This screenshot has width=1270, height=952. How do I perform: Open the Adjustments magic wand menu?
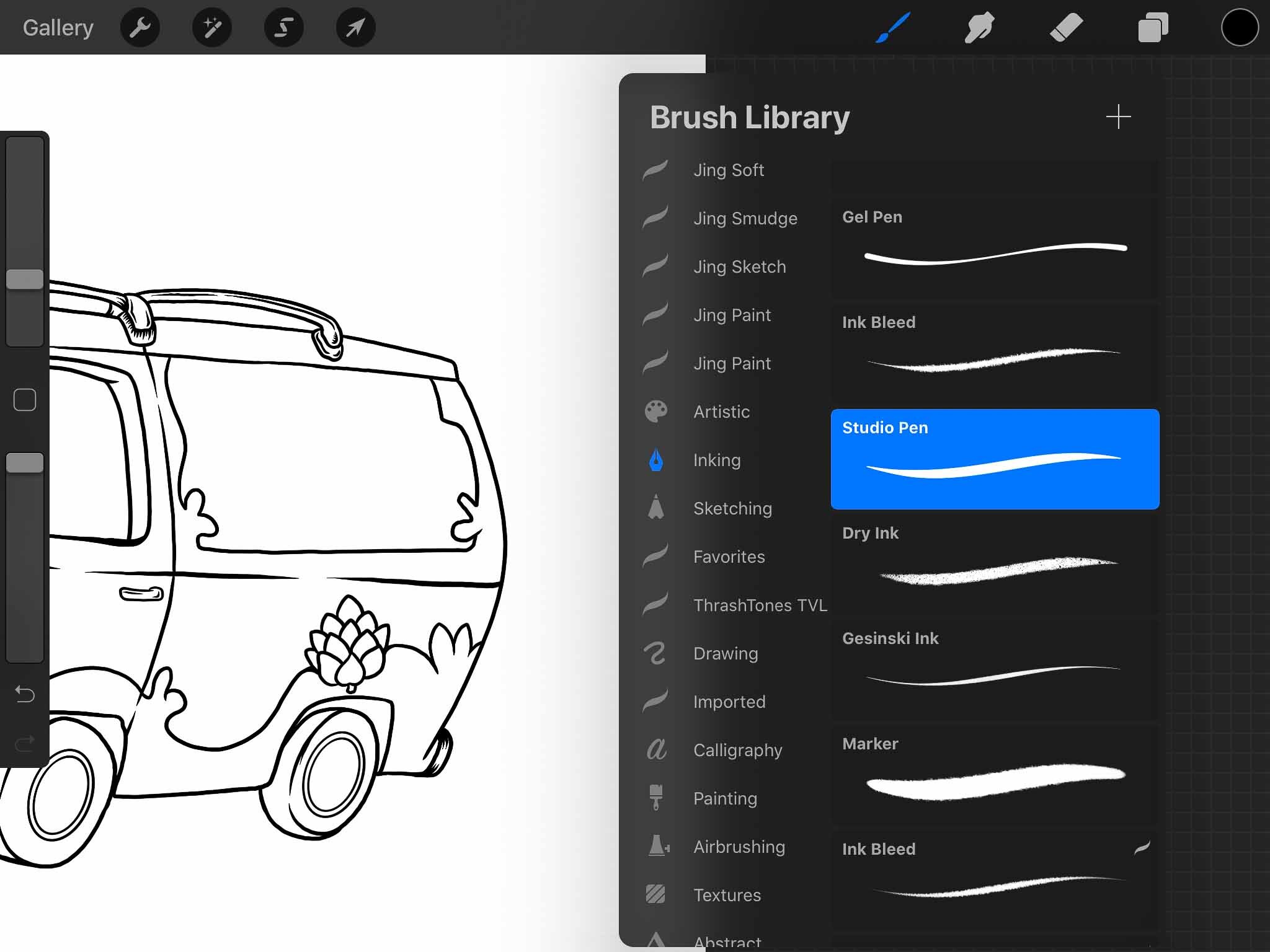point(212,27)
